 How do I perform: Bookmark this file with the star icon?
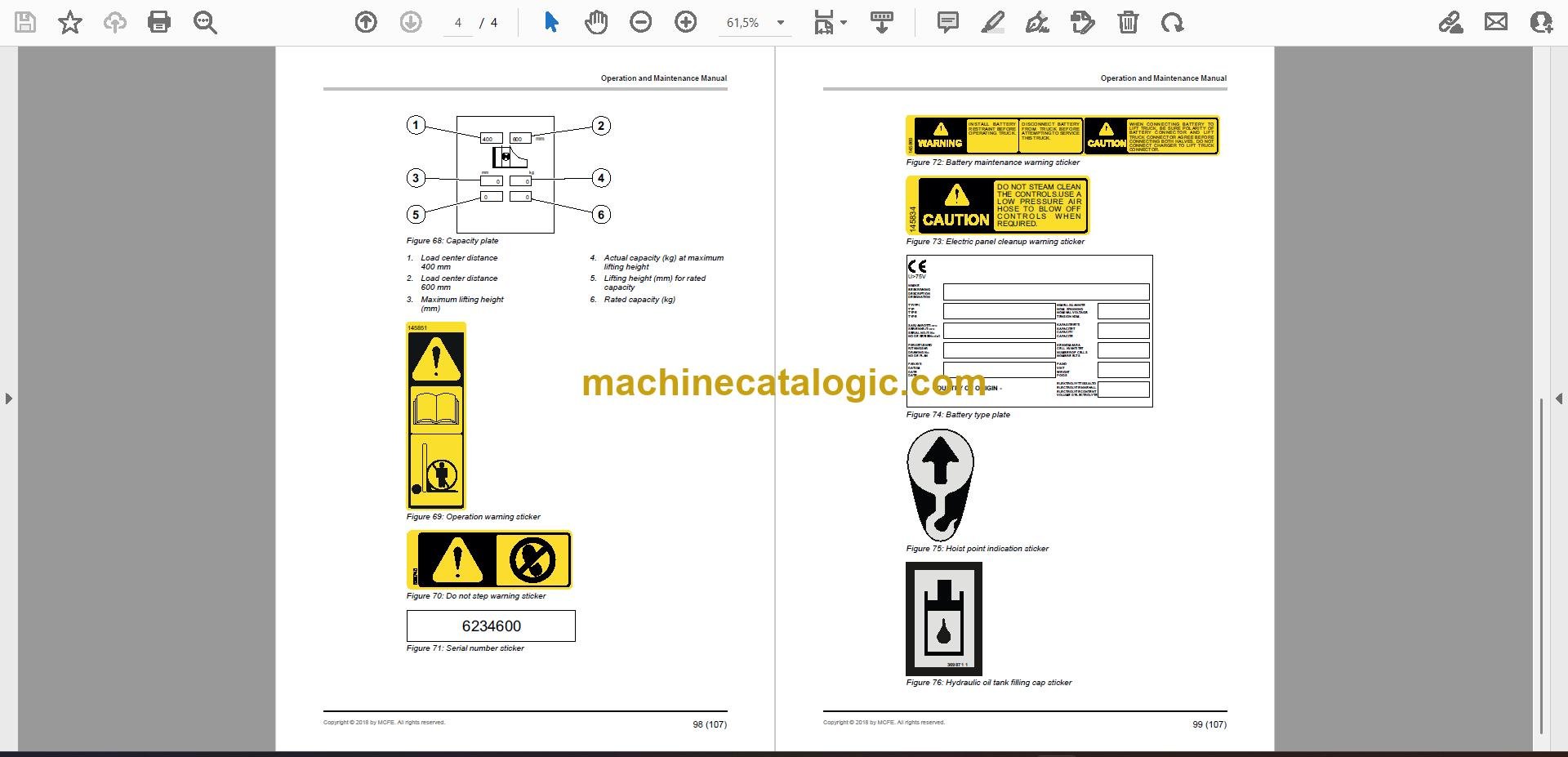[x=70, y=23]
